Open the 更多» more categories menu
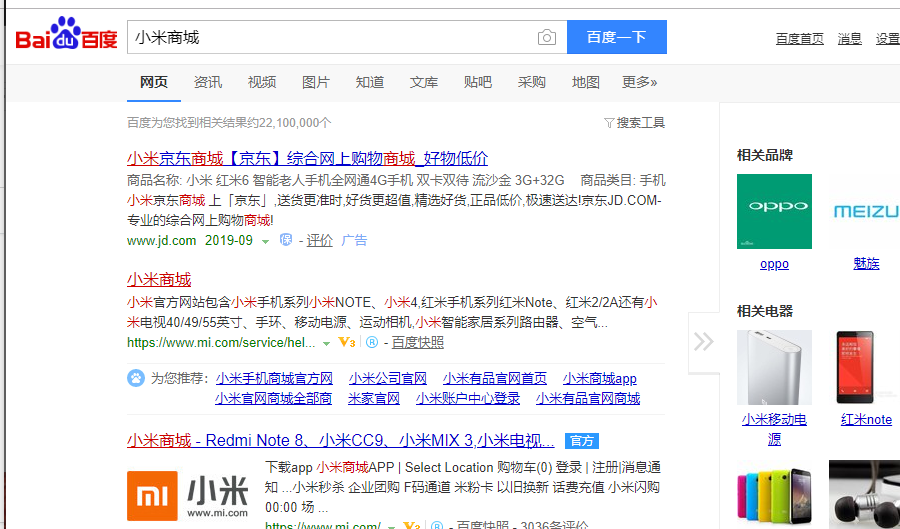The image size is (900, 529). [x=639, y=82]
